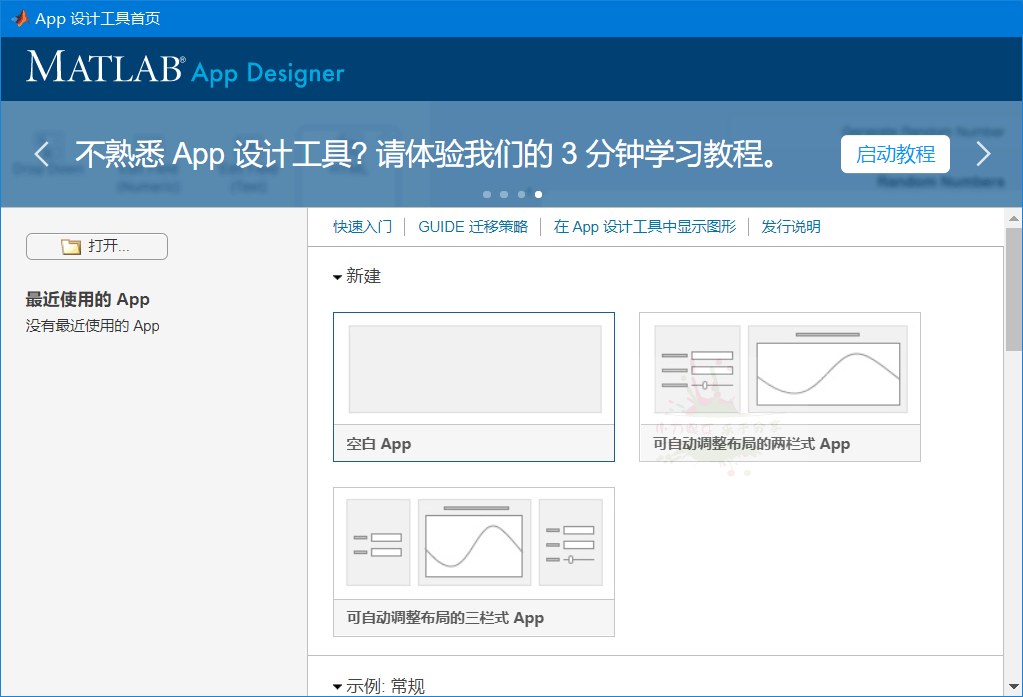Screen dimensions: 1023x697
Task: Open the 快速入门 link
Action: pos(362,227)
